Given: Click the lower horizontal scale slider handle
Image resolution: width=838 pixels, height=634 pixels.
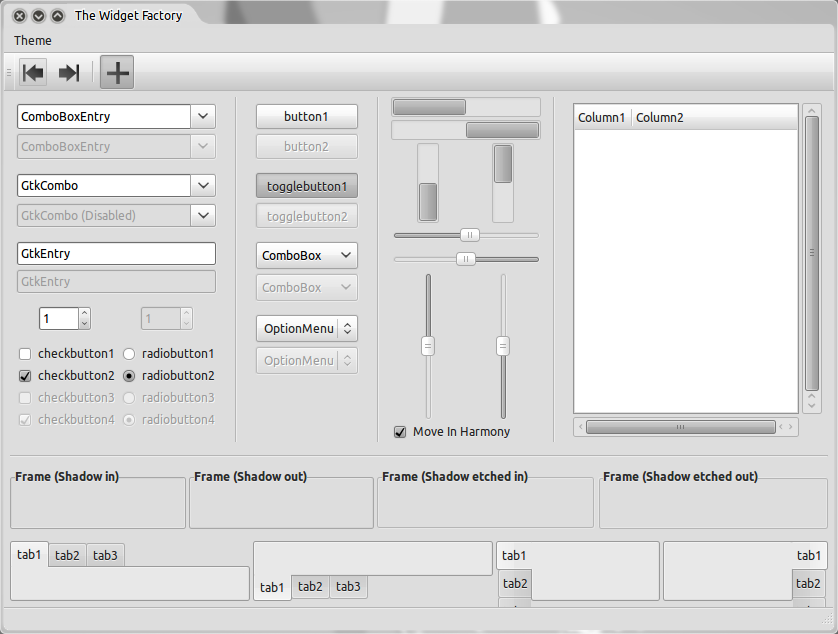Looking at the screenshot, I should coord(465,259).
